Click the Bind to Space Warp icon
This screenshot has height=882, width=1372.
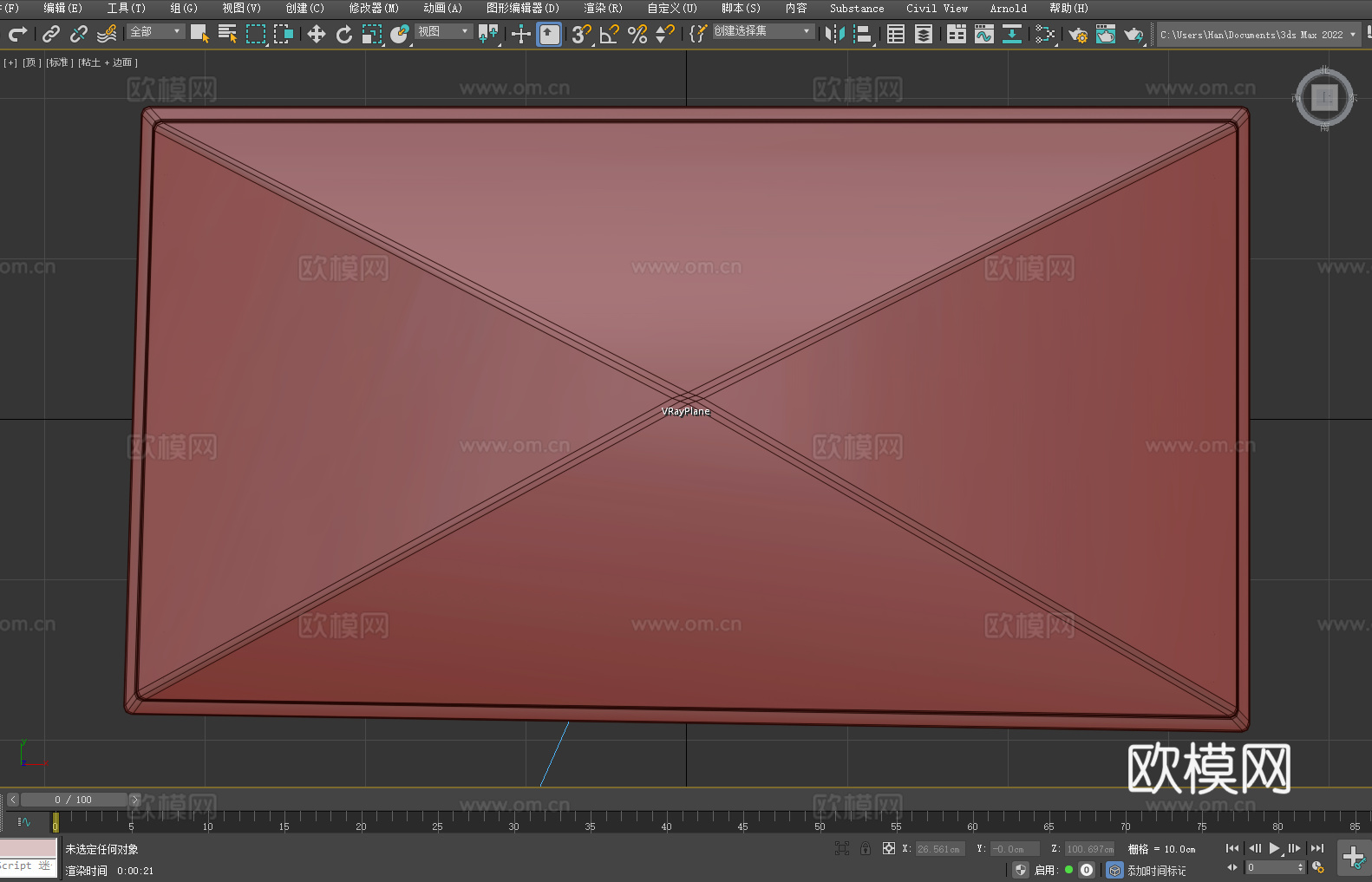tap(107, 34)
